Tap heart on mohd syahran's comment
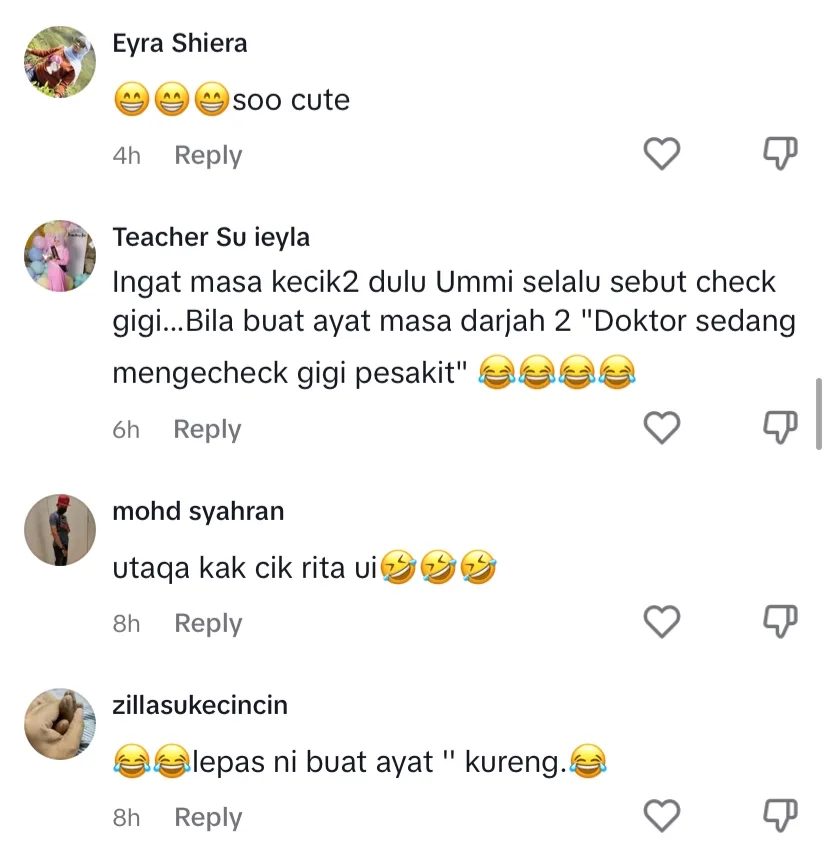 (662, 622)
